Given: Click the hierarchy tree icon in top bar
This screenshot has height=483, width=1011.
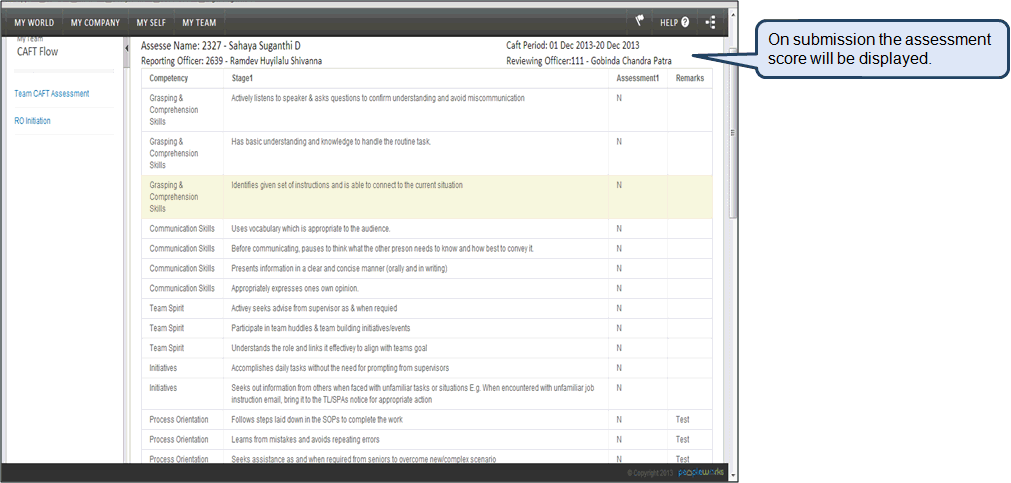Looking at the screenshot, I should click(711, 23).
